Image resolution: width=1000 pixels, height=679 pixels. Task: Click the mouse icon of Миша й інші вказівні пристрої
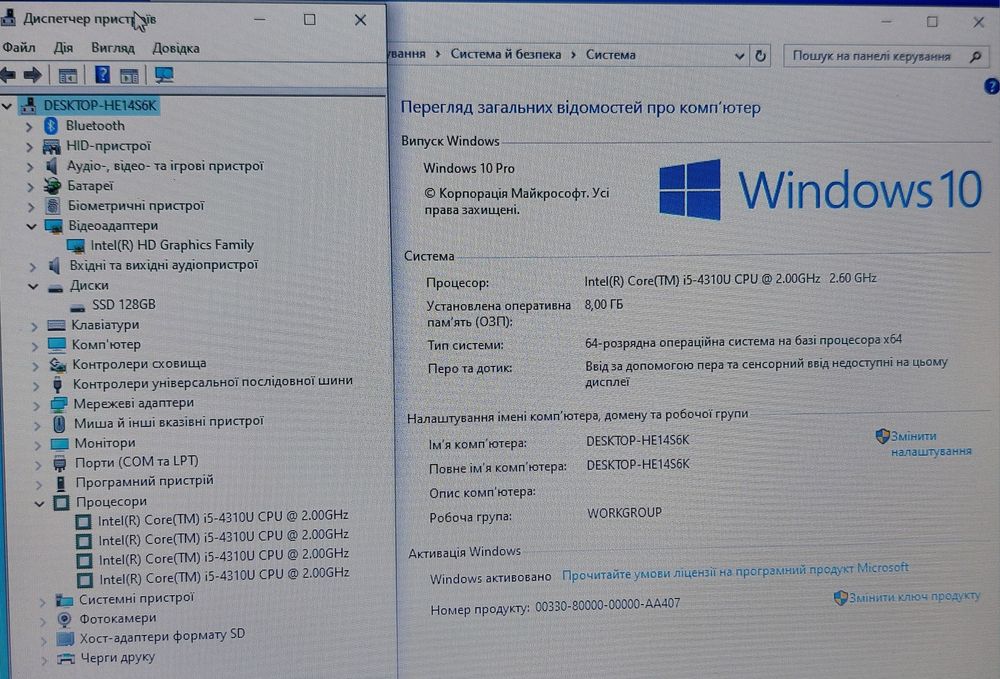tap(59, 423)
